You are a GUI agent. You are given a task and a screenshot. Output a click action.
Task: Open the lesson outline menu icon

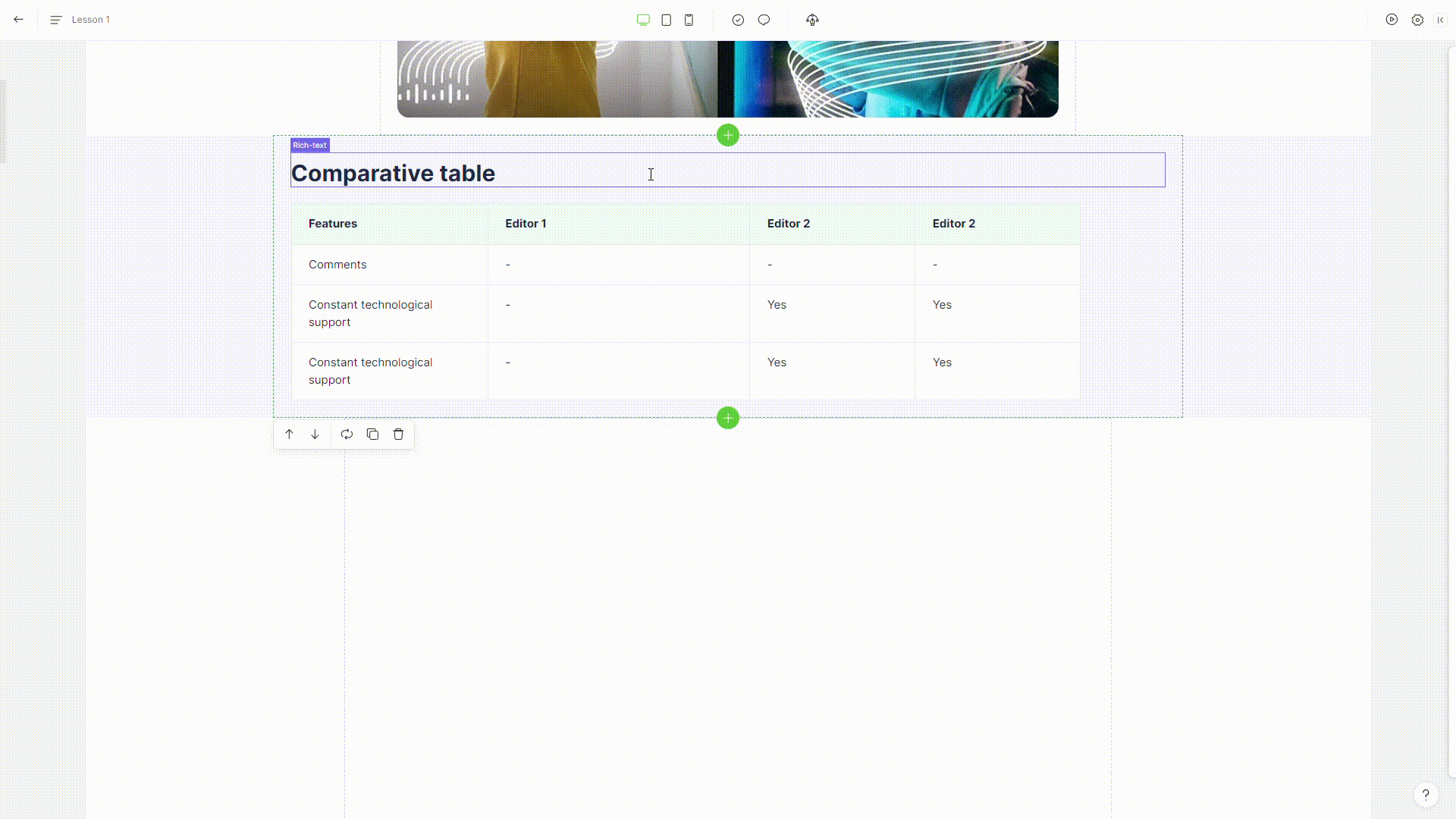pyautogui.click(x=55, y=20)
